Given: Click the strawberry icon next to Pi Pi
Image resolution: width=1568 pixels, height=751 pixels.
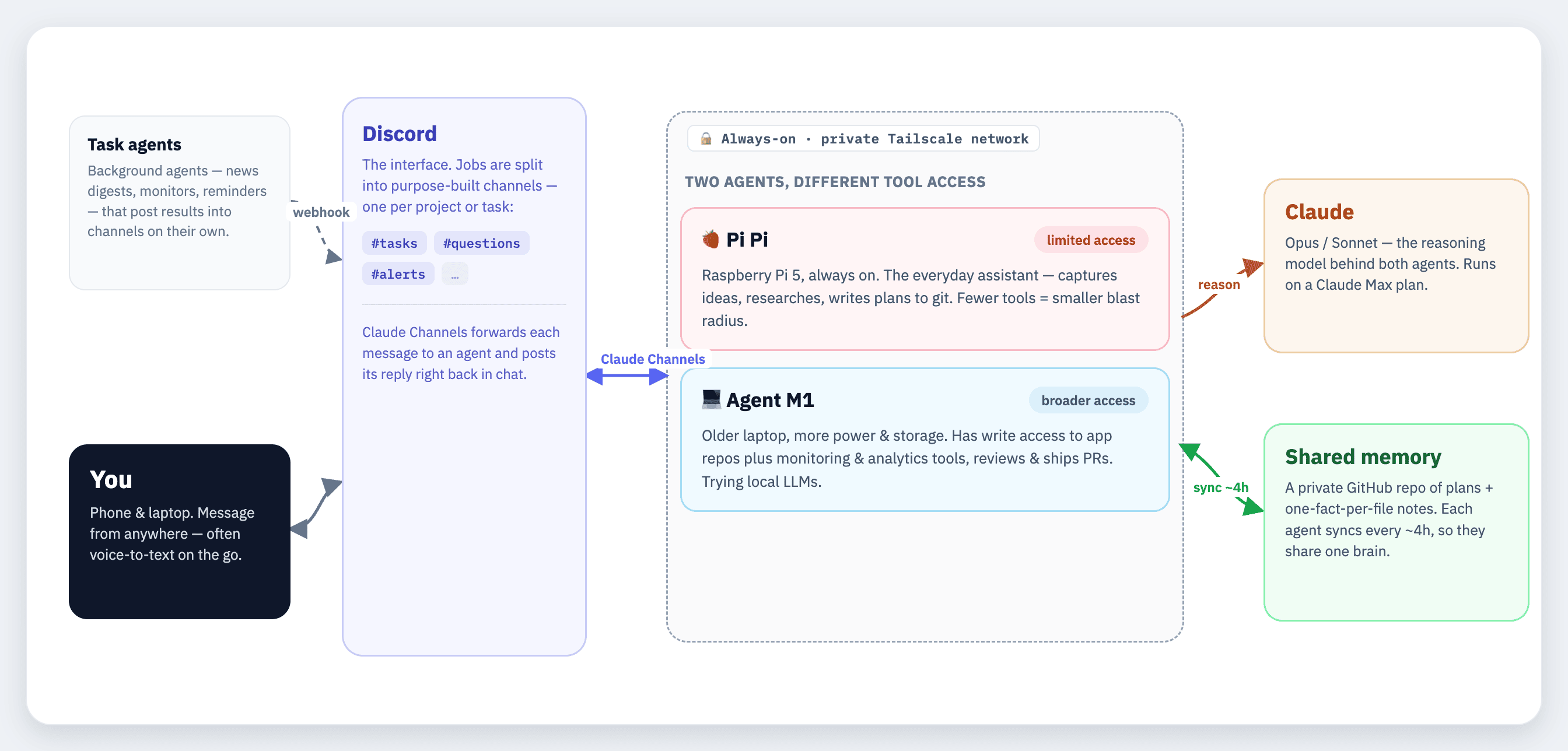Looking at the screenshot, I should (x=710, y=240).
